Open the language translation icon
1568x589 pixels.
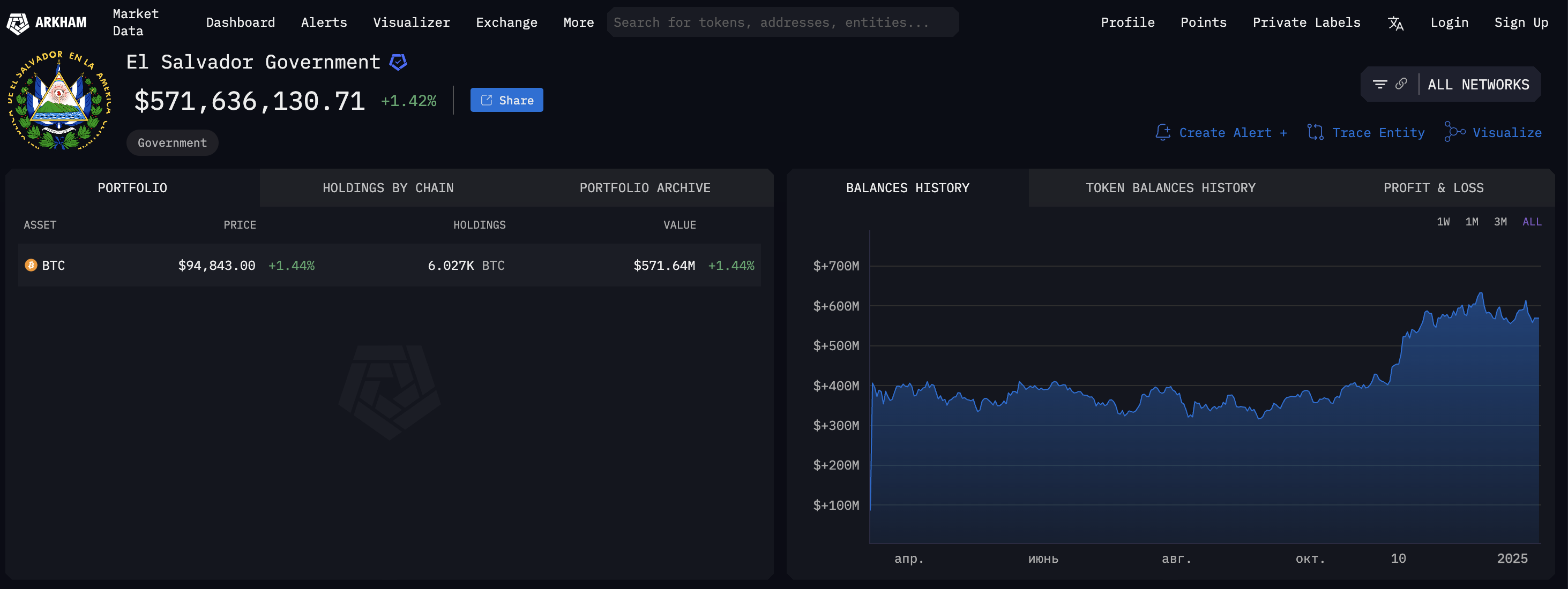coord(1395,23)
